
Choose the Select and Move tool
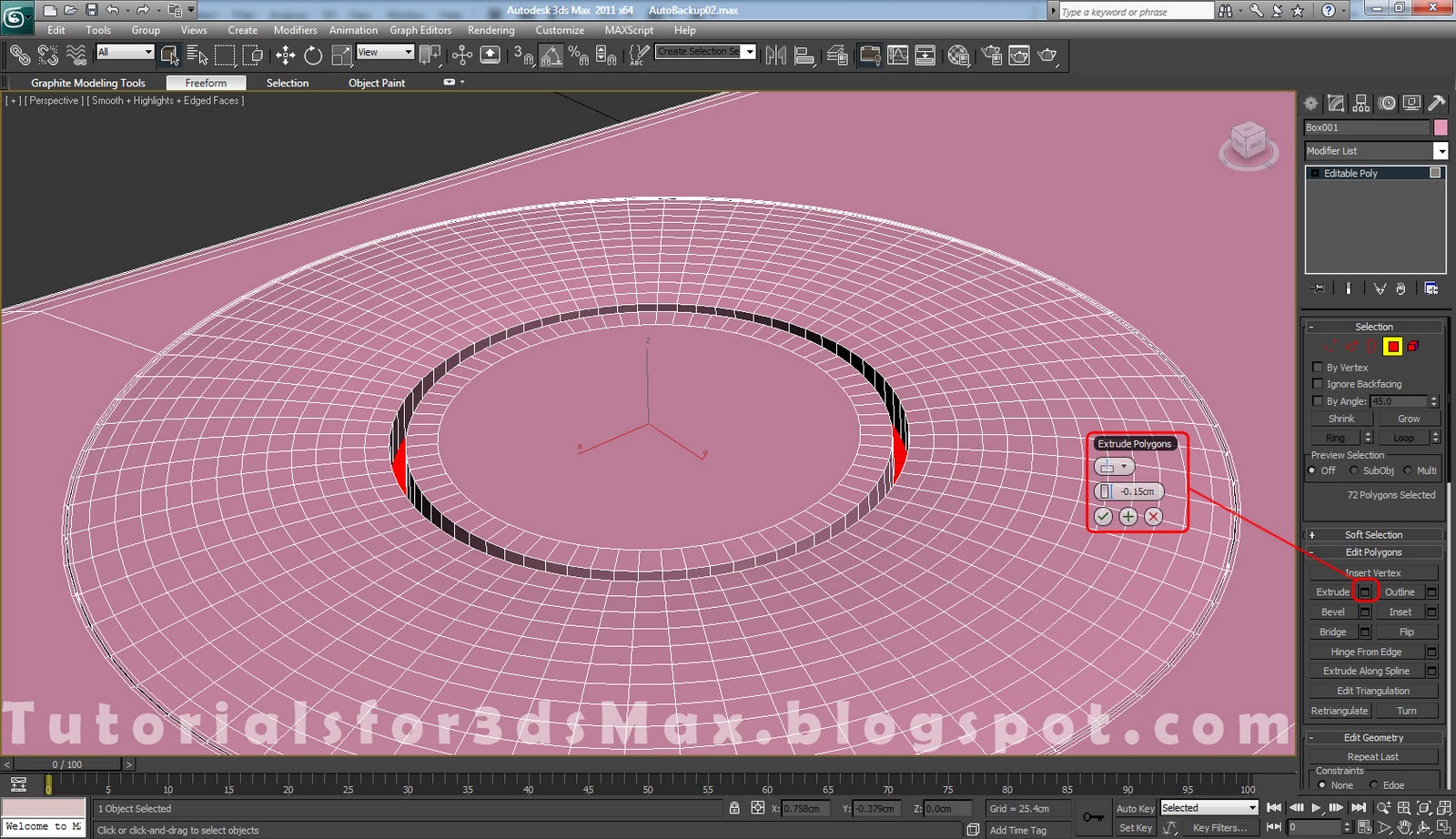tap(285, 56)
